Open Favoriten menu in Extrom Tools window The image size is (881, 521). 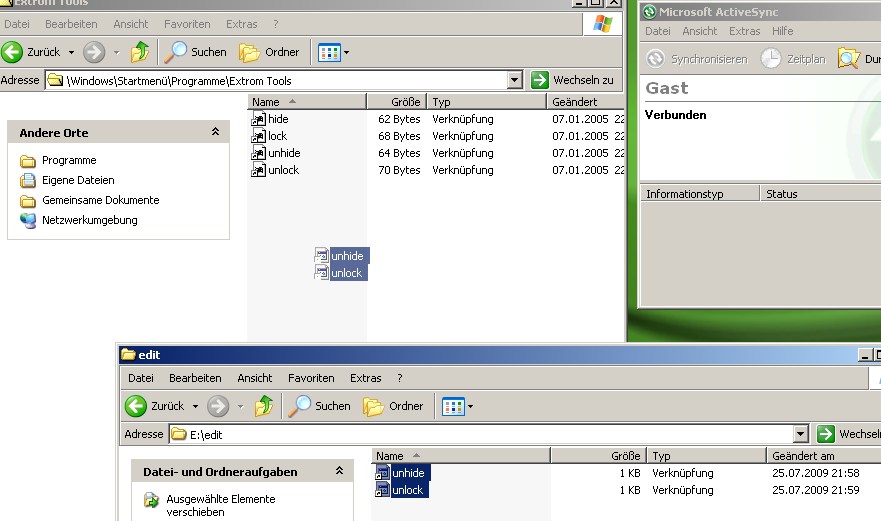click(x=187, y=23)
